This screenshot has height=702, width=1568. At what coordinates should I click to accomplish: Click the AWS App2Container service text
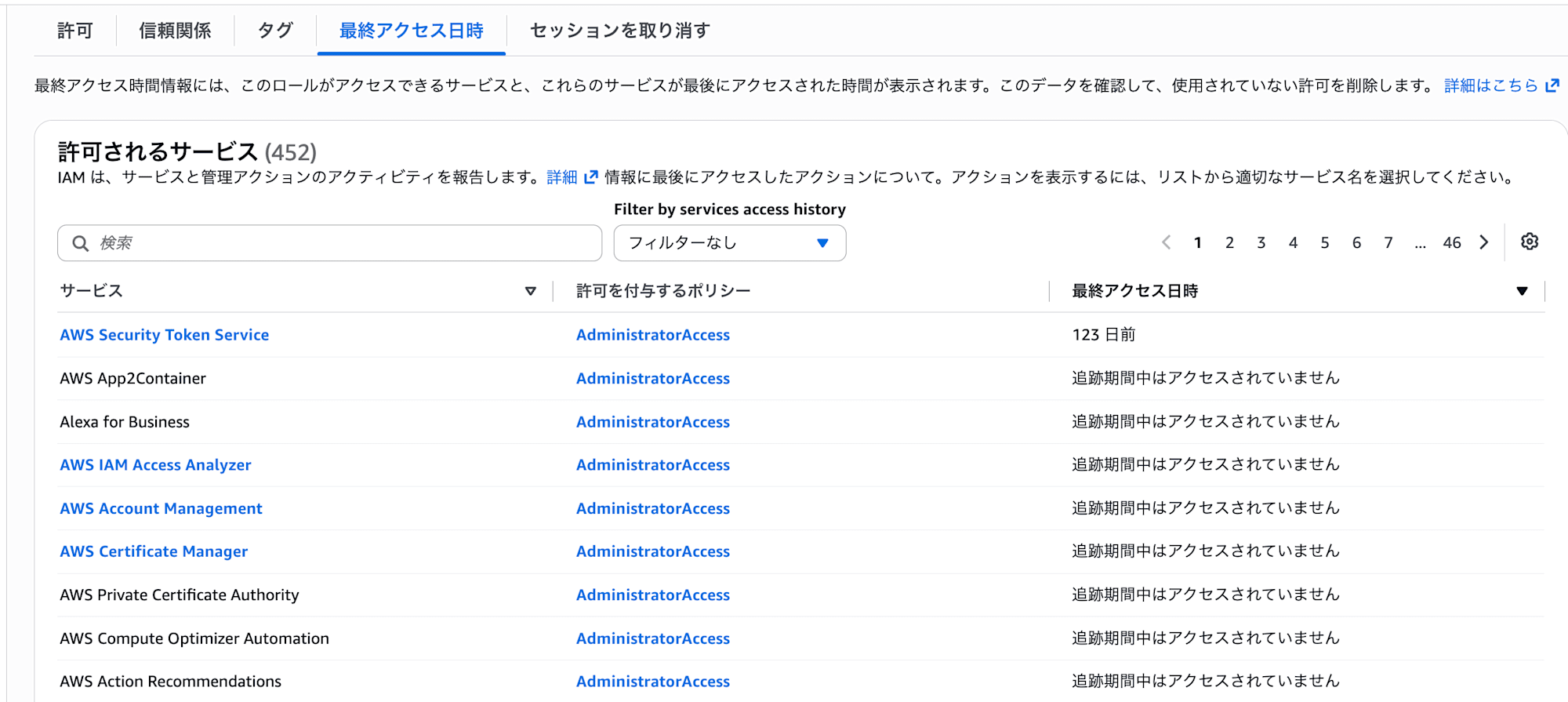coord(132,378)
